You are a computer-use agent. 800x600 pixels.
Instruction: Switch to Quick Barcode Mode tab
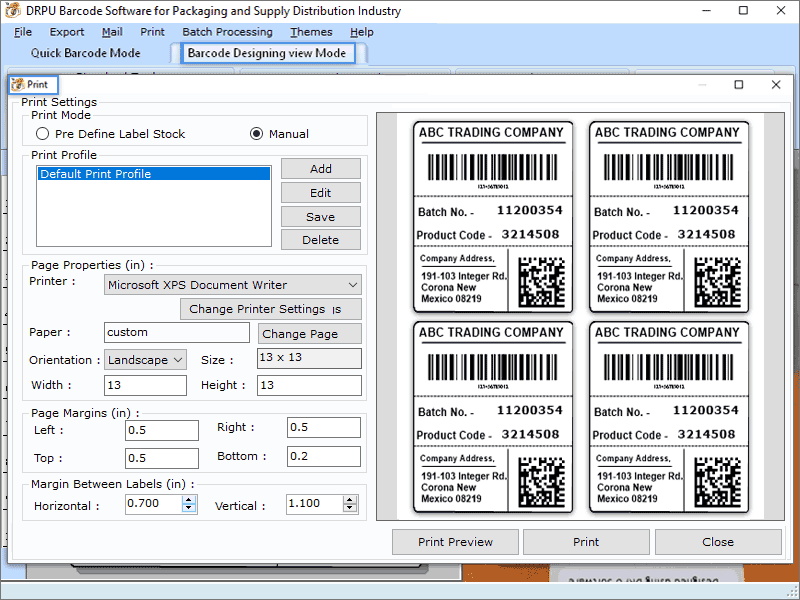tap(84, 53)
